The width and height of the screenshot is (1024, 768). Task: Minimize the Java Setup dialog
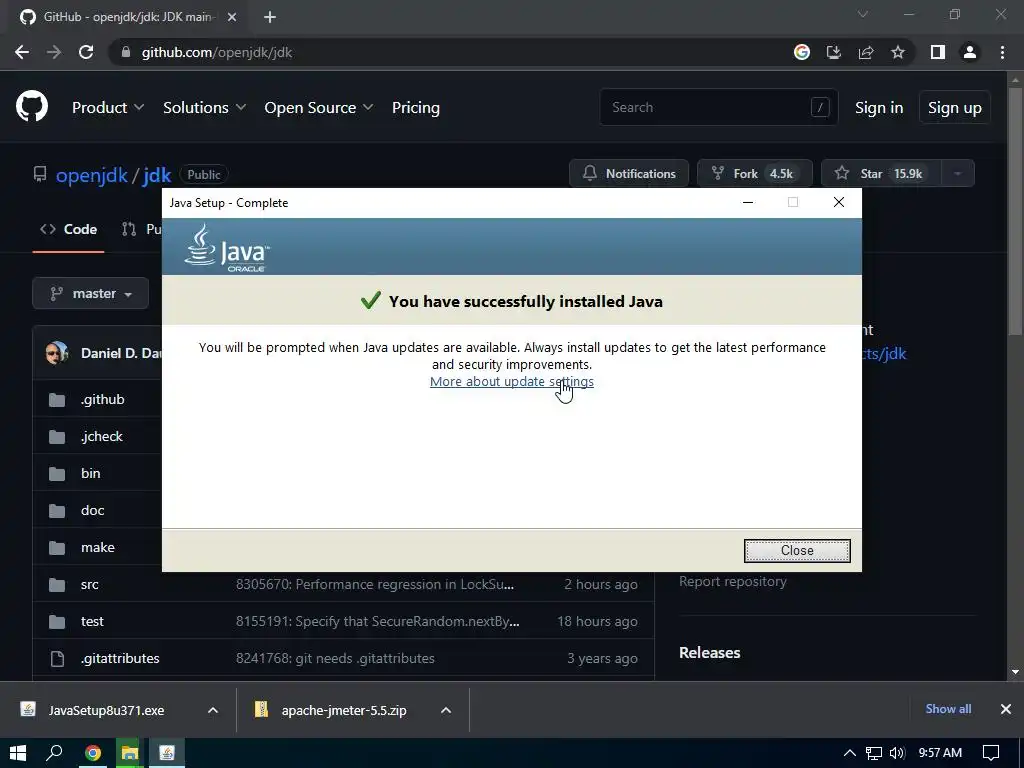(748, 202)
